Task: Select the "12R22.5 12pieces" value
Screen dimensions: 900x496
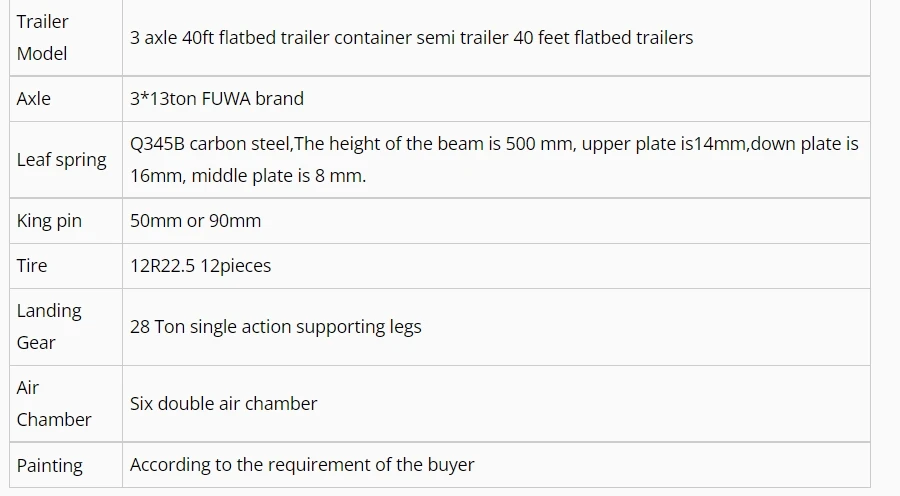Action: pyautogui.click(x=200, y=266)
